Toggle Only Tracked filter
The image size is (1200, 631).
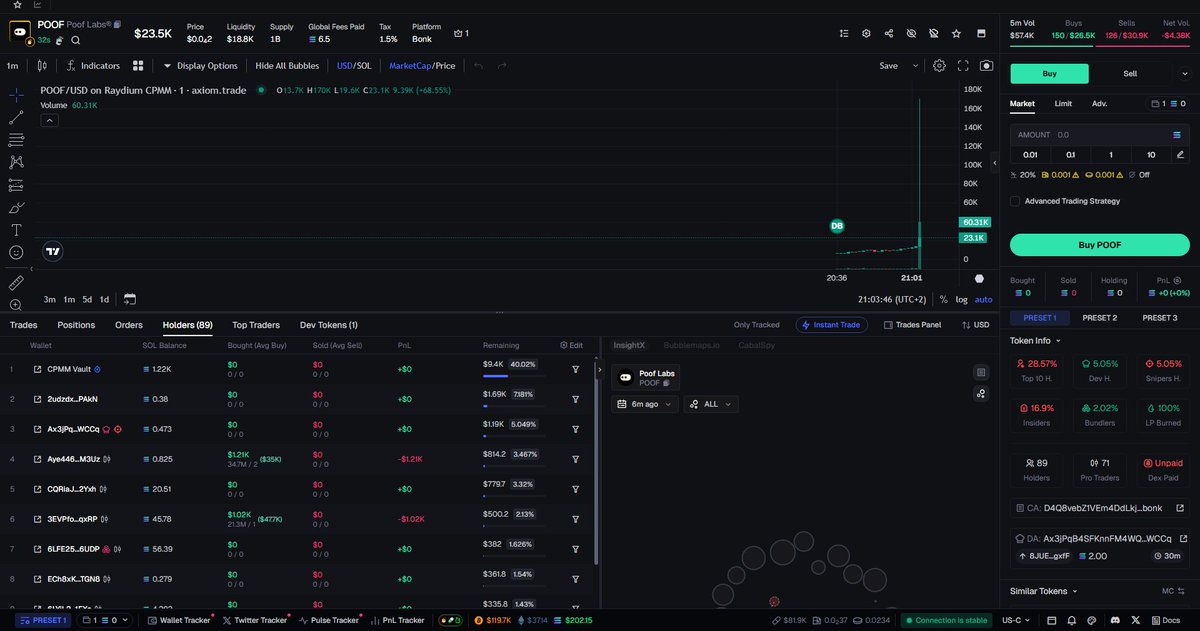point(756,325)
